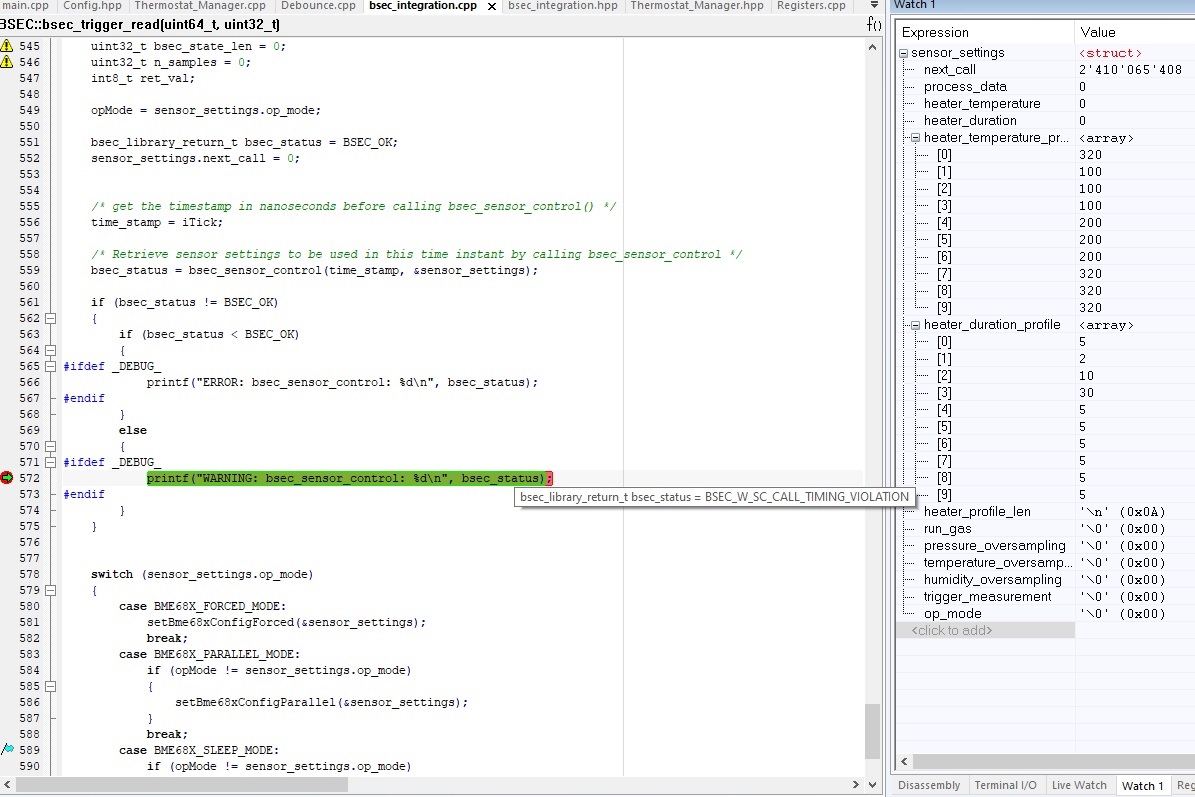
Task: Collapse the sensor_settings struct in Watch
Action: pos(904,53)
